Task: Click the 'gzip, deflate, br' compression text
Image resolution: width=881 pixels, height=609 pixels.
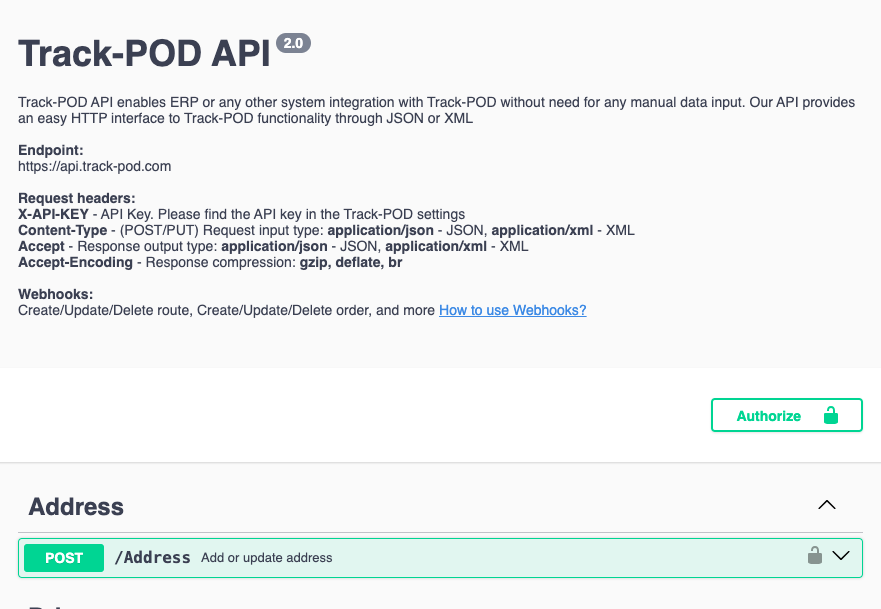Action: tap(351, 262)
